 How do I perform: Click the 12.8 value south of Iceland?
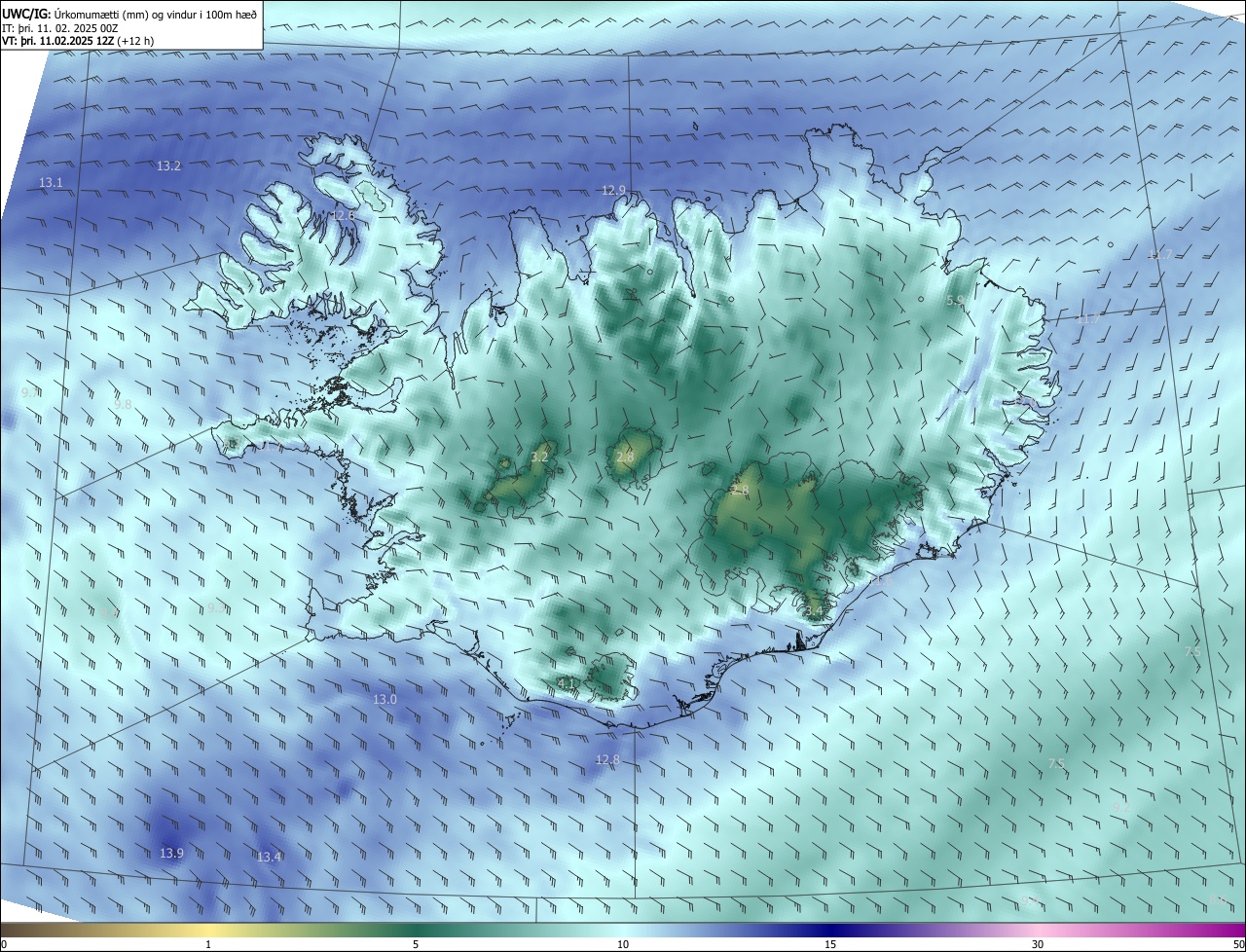pos(607,760)
